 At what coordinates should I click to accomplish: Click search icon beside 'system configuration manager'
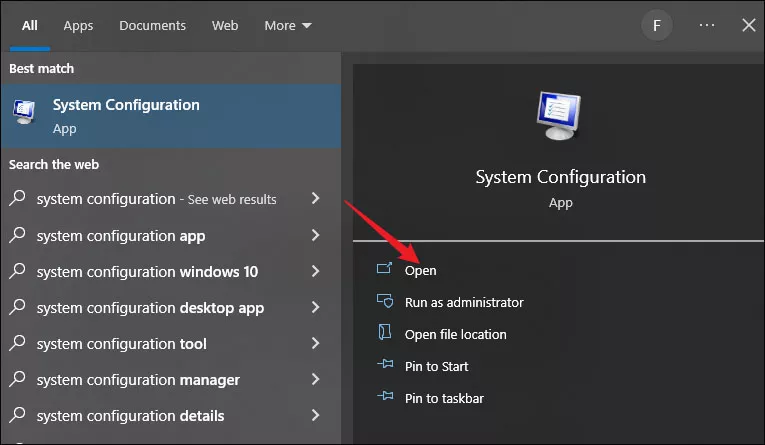[17, 379]
